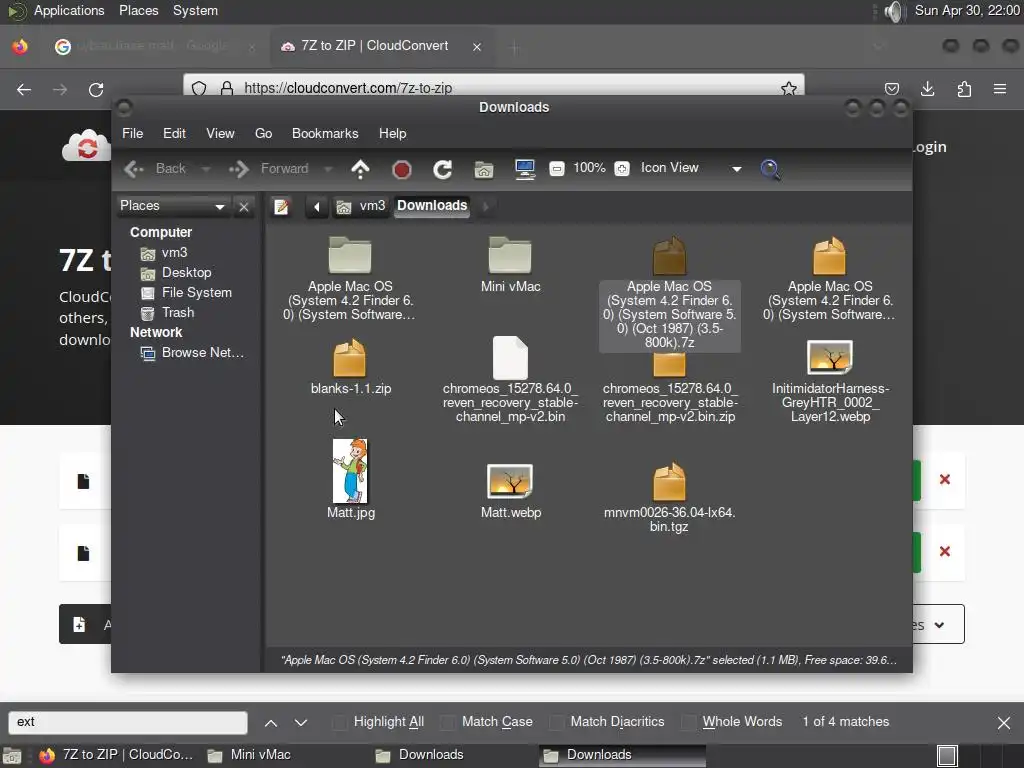
Task: Stop loading with red stop icon
Action: coord(402,170)
